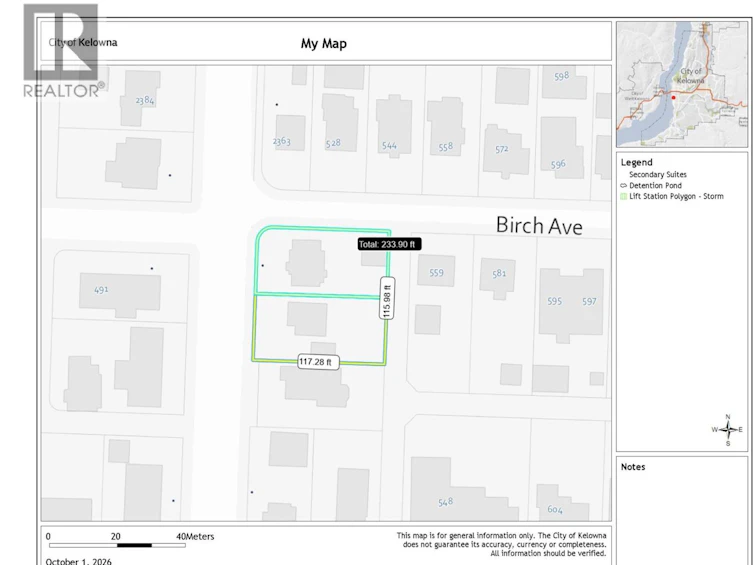This screenshot has width=753, height=565.
Task: Click the 'October 1, 2026' date text
Action: coord(78,561)
